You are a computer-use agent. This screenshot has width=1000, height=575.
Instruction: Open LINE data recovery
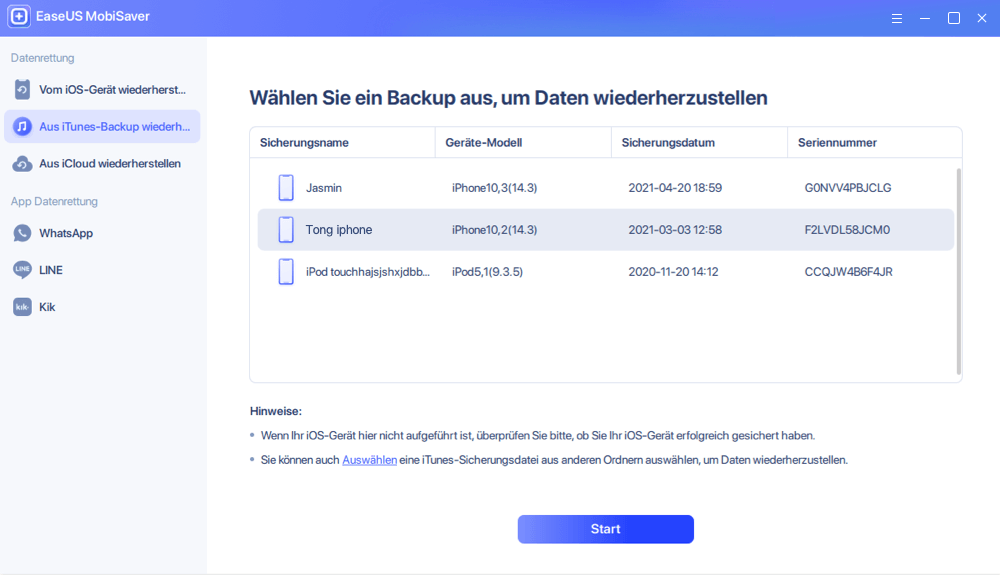point(102,270)
